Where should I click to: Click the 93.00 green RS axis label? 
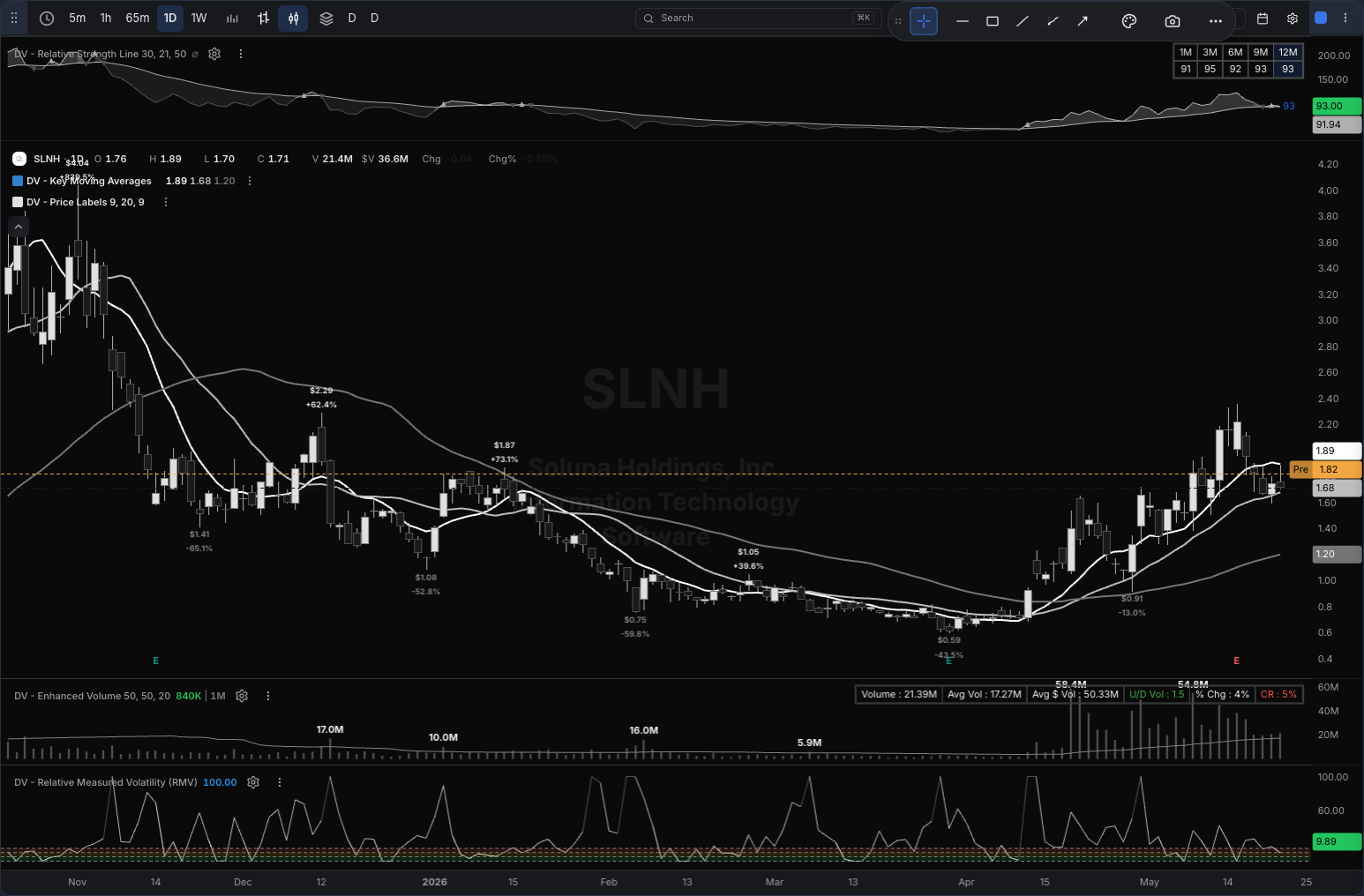[x=1337, y=106]
